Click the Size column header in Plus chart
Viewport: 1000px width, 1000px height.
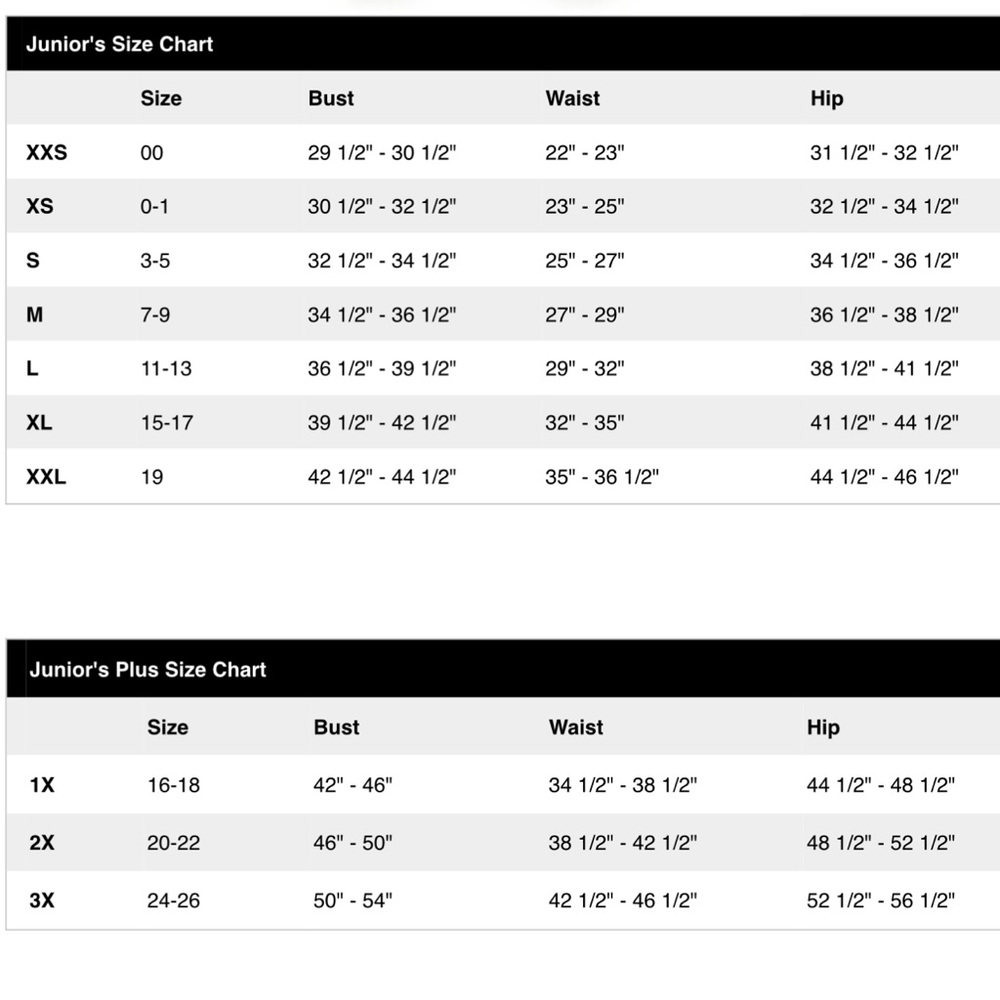coord(168,727)
